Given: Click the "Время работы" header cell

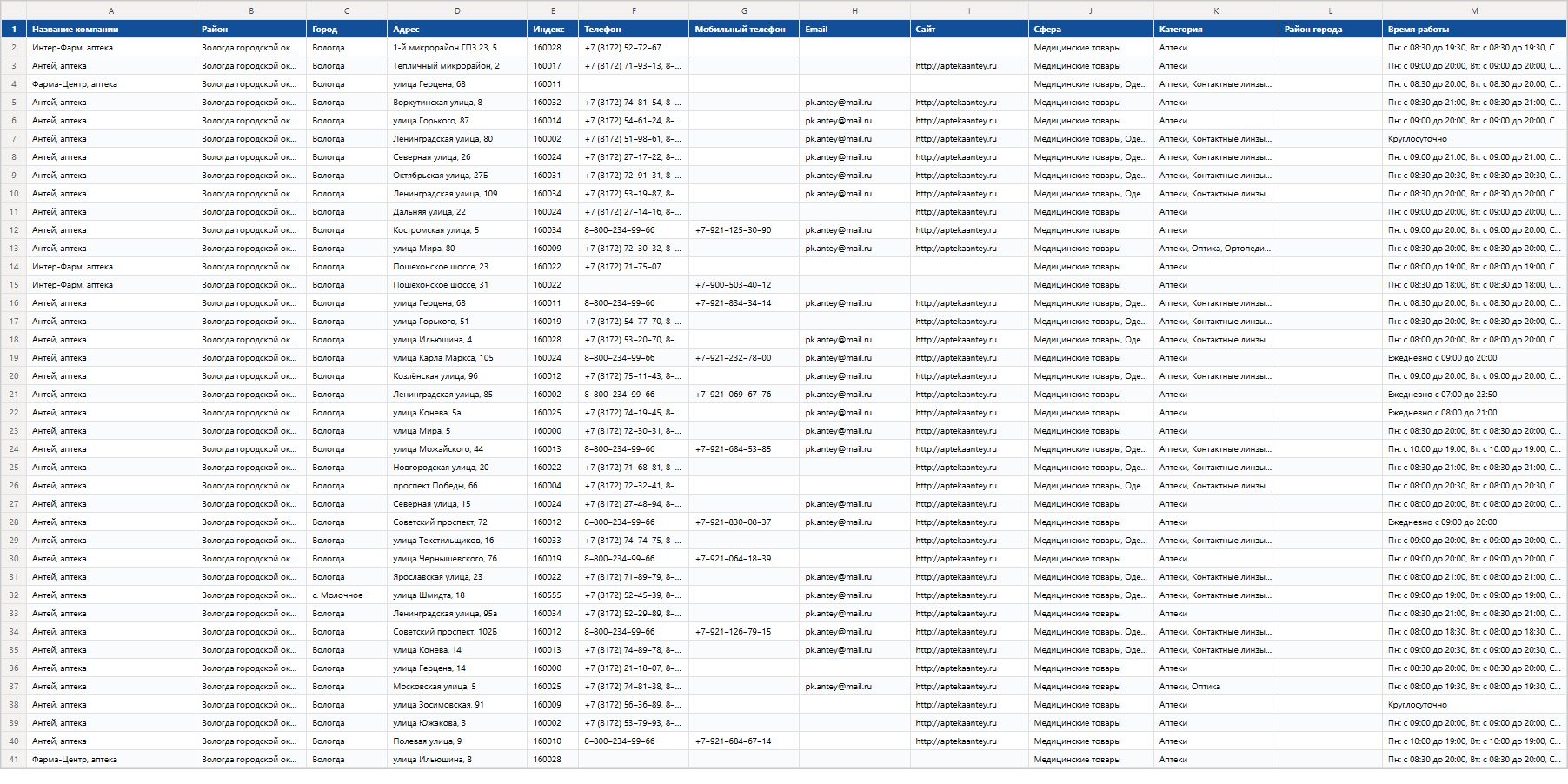Looking at the screenshot, I should point(1474,30).
